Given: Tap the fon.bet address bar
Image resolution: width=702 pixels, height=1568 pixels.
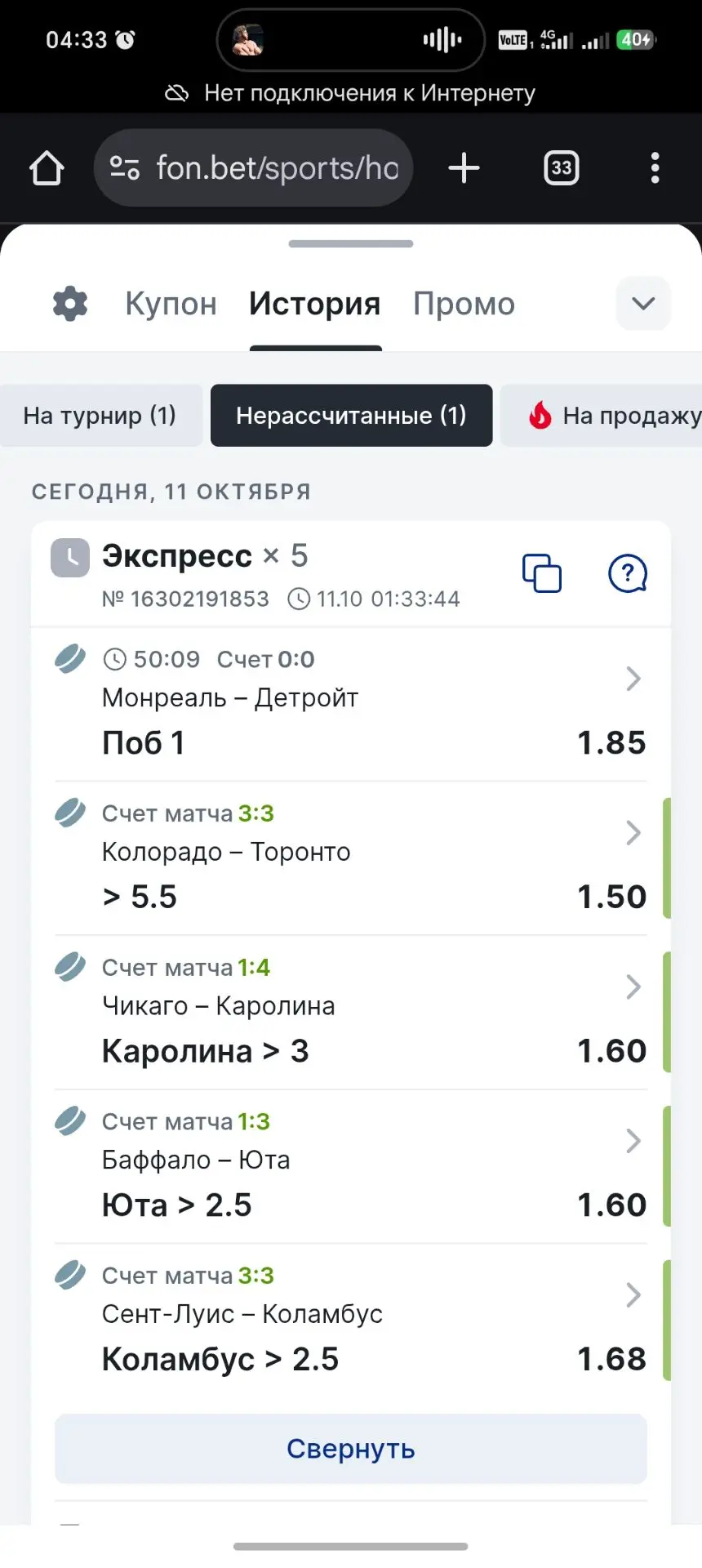Looking at the screenshot, I should coord(253,168).
